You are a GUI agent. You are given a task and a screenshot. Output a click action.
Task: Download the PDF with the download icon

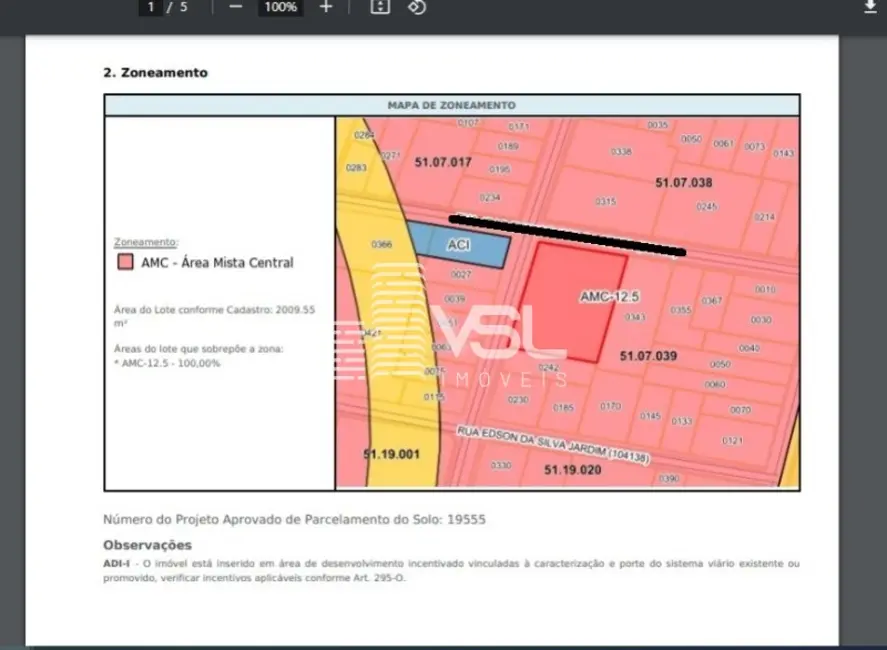[869, 7]
